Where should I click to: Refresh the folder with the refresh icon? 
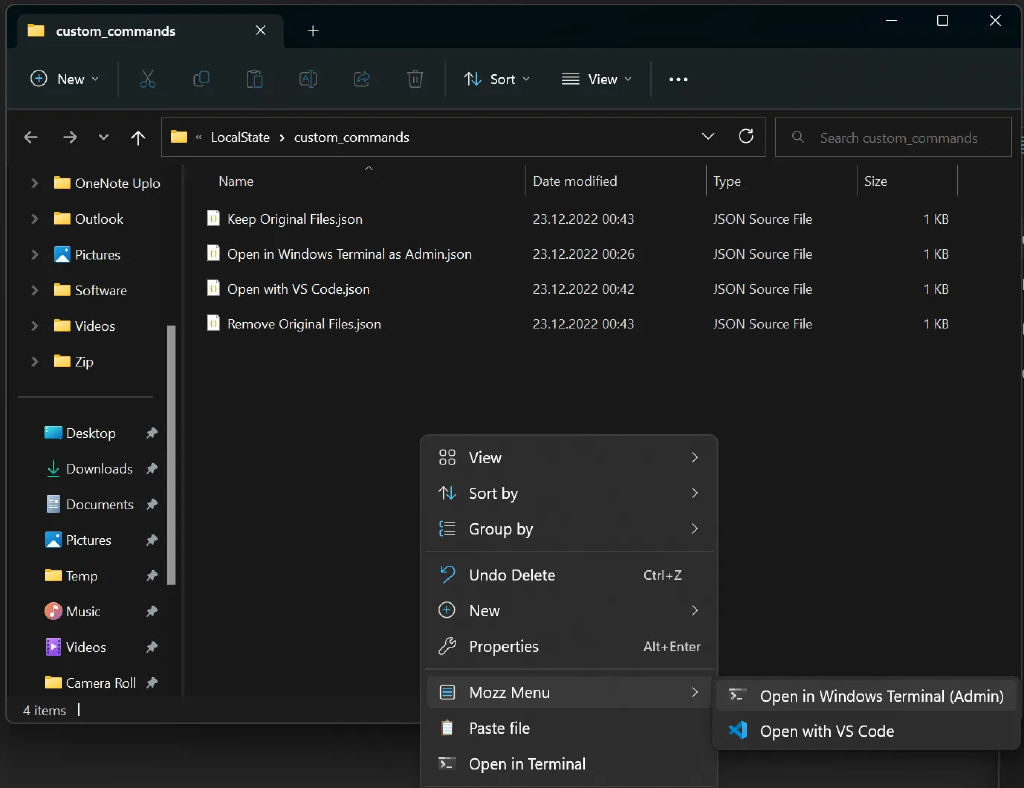[x=746, y=137]
